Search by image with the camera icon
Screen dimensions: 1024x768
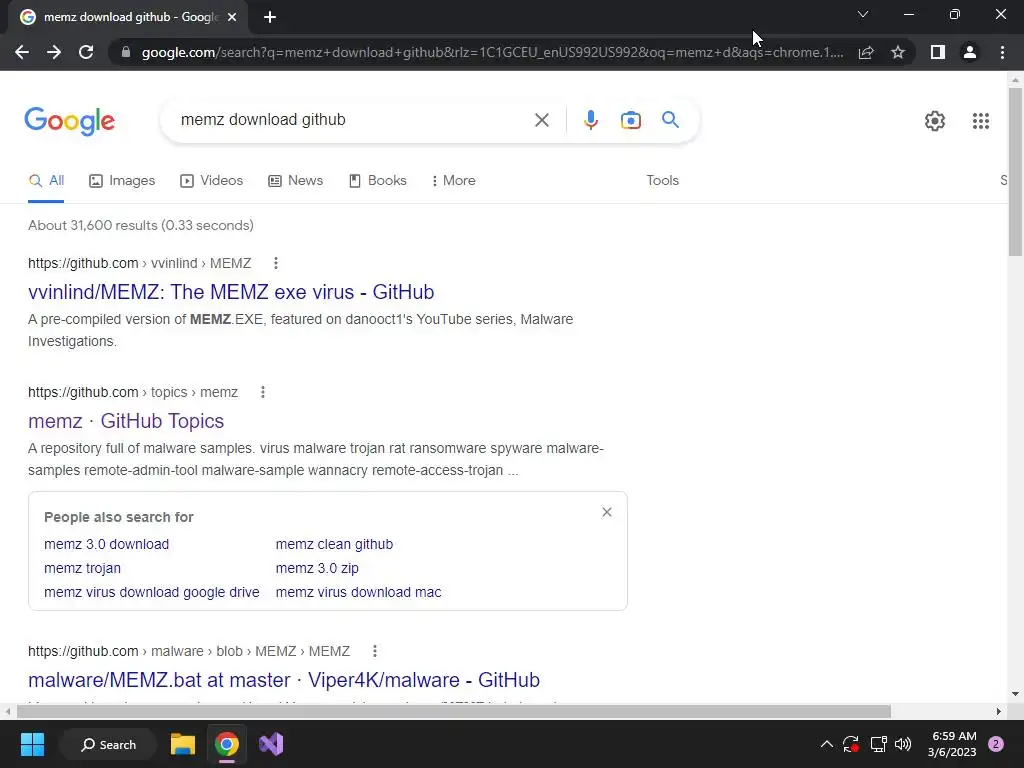tap(630, 120)
